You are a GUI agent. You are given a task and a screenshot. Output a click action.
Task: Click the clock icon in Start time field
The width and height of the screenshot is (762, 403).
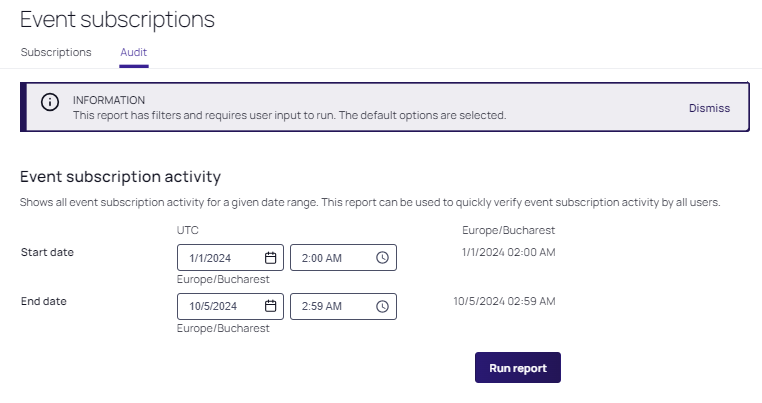(x=382, y=258)
